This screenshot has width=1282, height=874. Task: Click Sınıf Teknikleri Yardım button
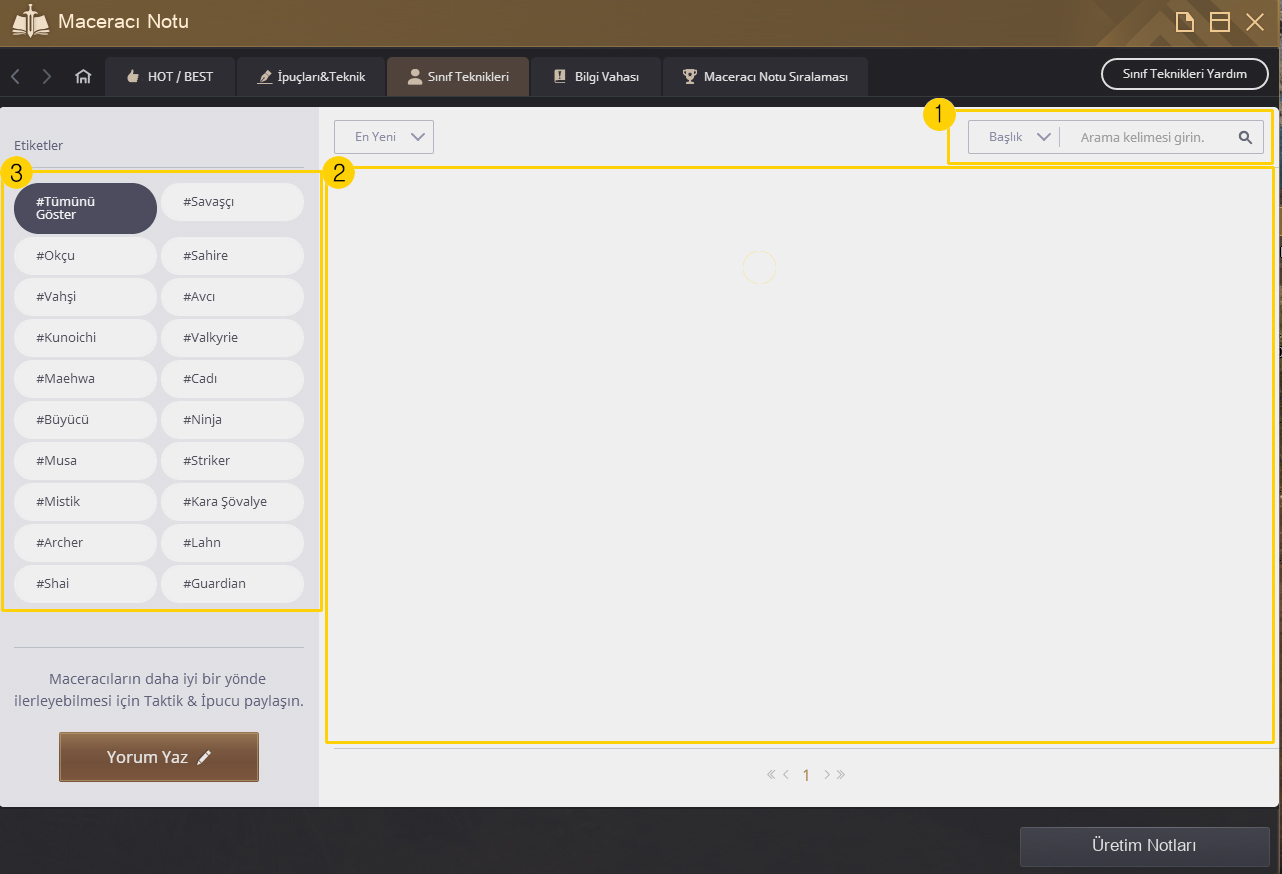point(1185,74)
